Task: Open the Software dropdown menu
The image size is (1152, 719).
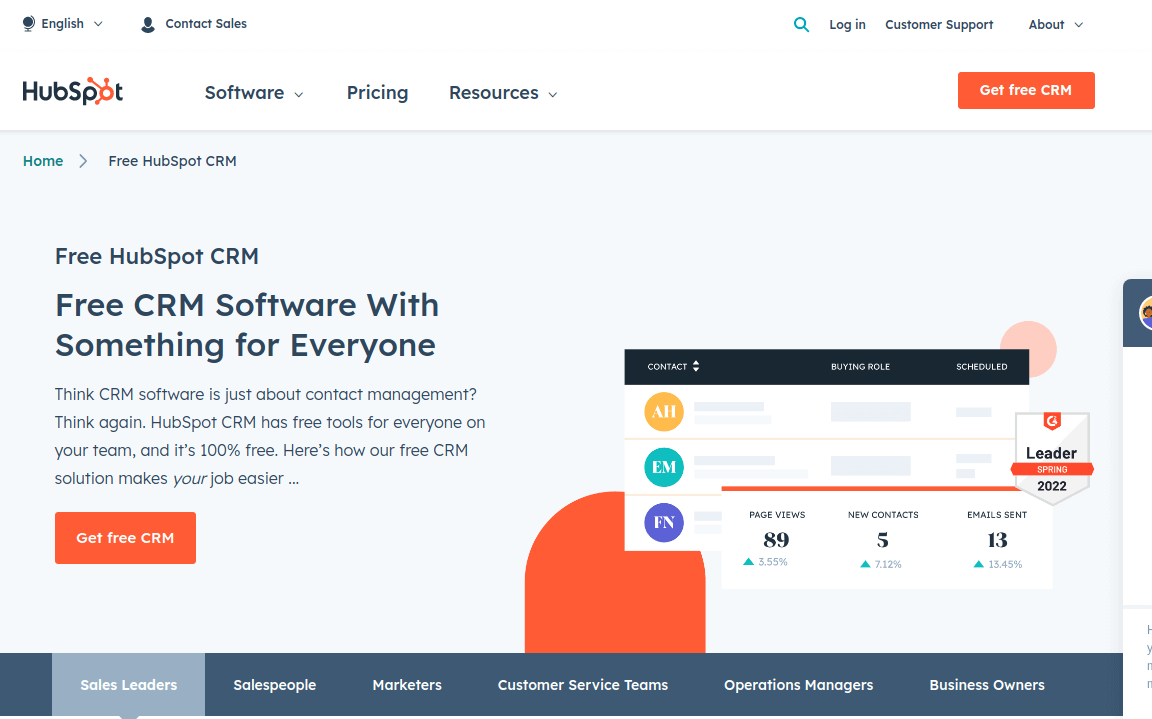Action: pos(253,93)
